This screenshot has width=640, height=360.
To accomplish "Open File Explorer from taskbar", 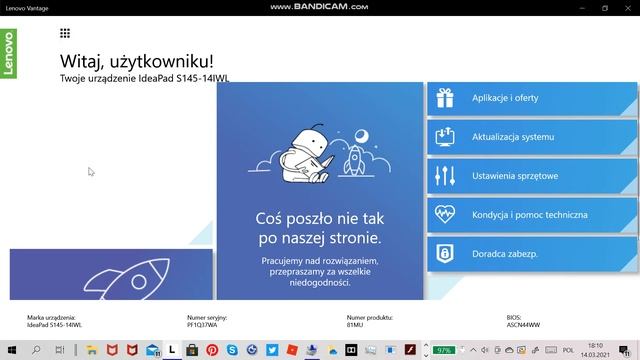I will (92, 350).
